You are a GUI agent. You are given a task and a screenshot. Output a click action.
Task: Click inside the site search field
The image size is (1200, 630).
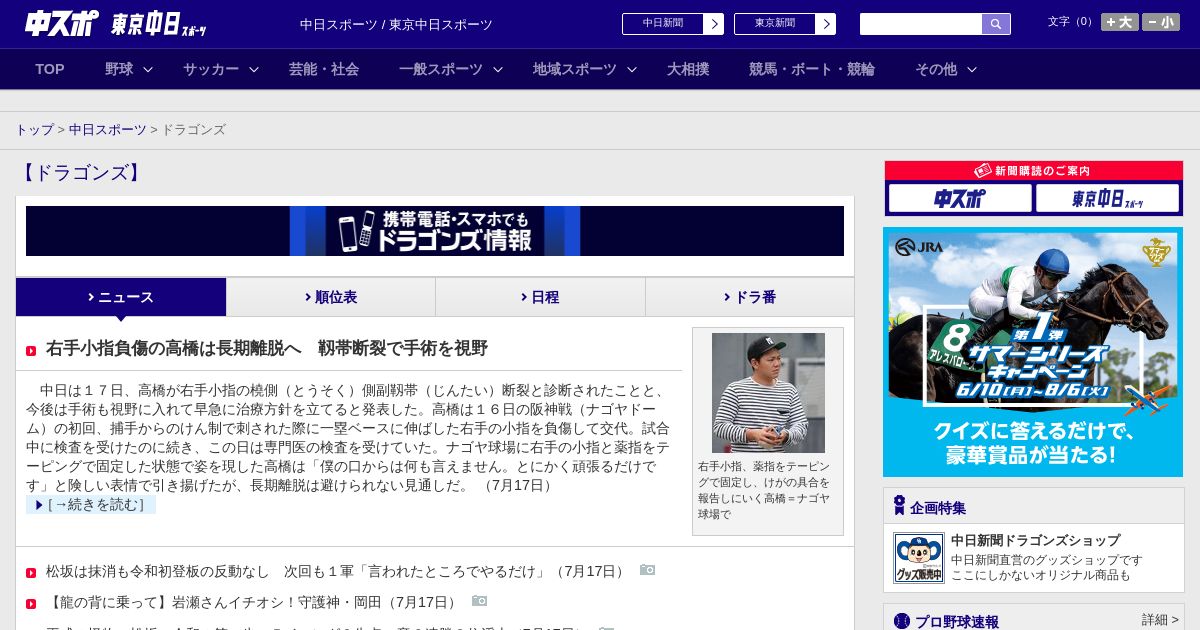click(921, 24)
